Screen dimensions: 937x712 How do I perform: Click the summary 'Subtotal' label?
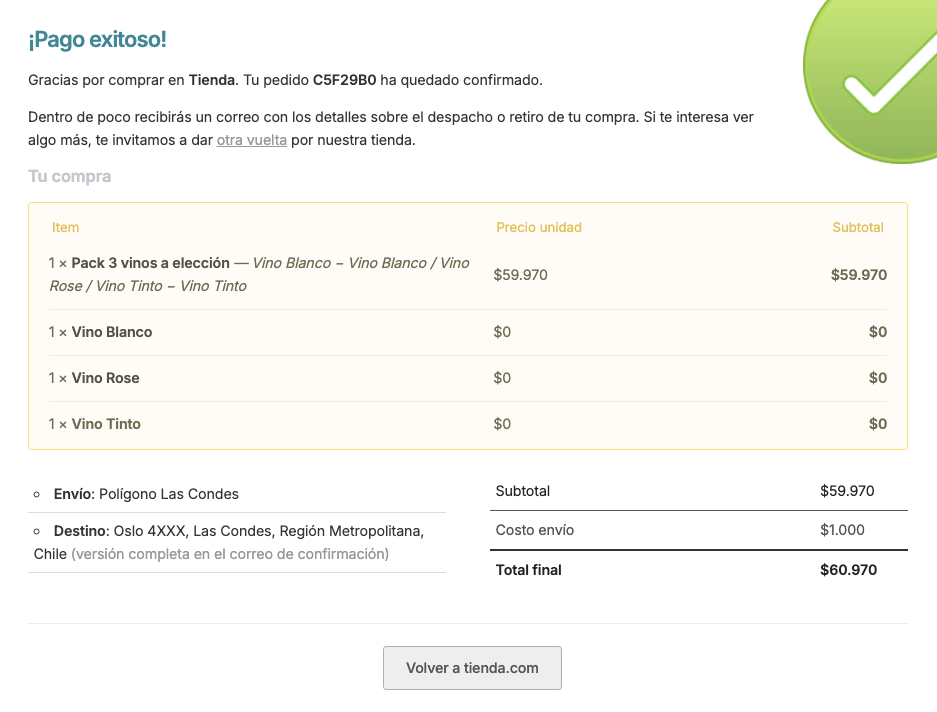click(x=523, y=491)
